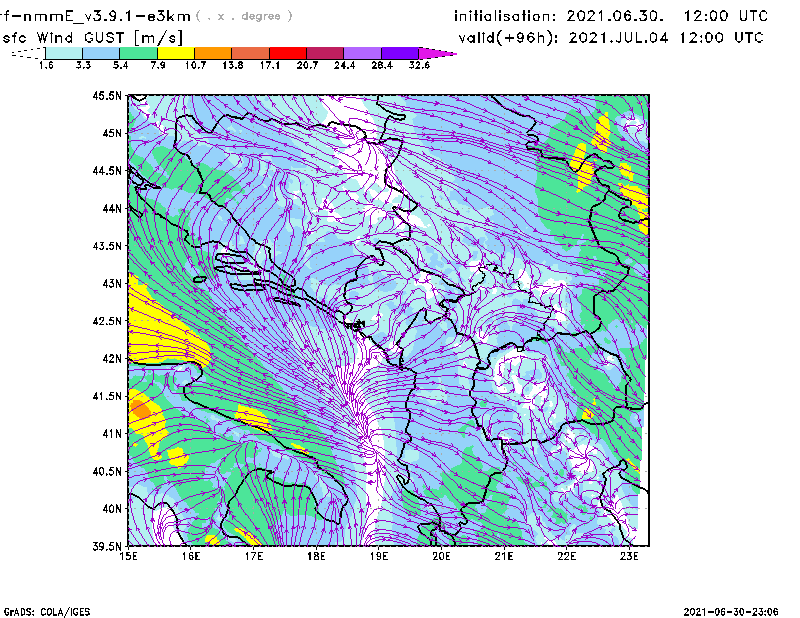The height and width of the screenshot is (618, 800).
Task: Click the lavender legend swatch between 24.4 and 28.4
Action: tap(362, 53)
